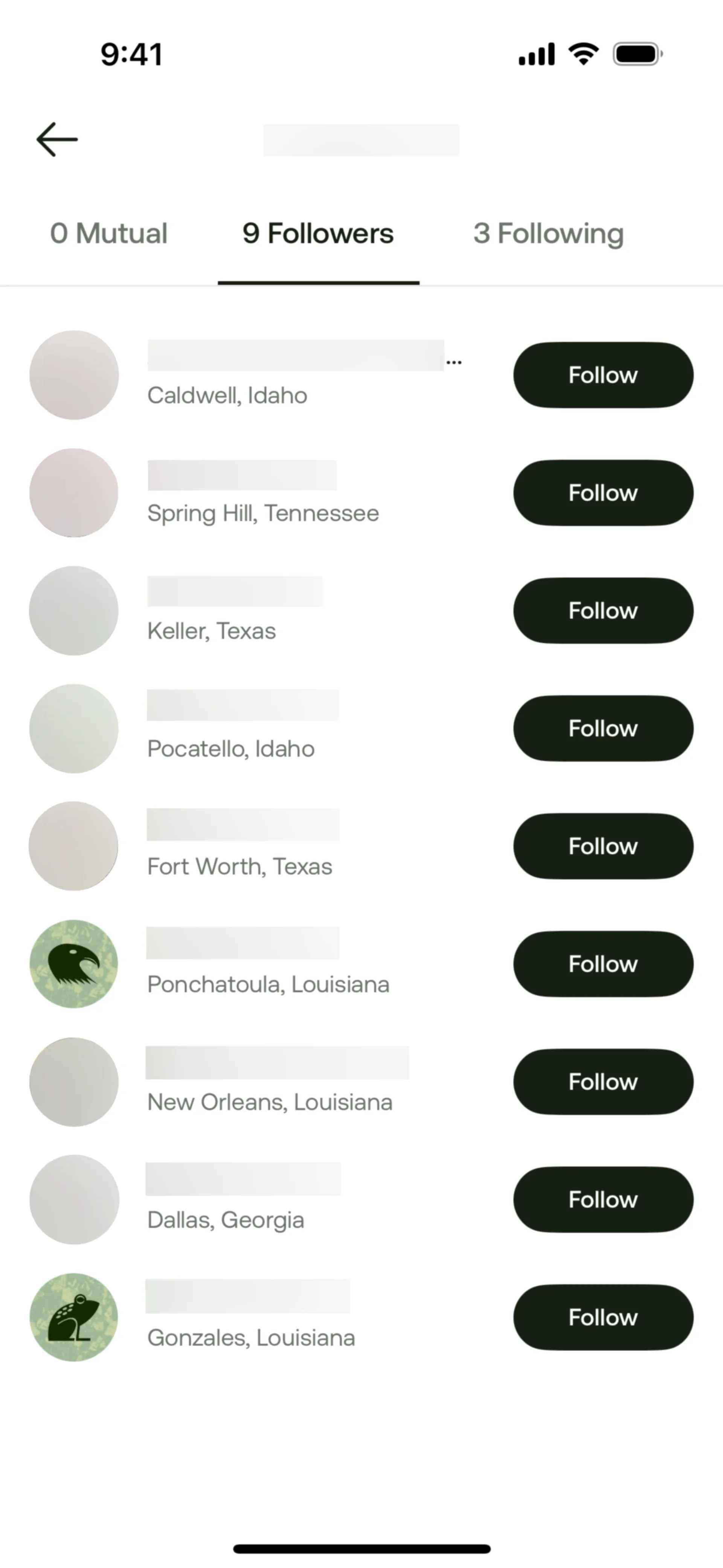Select the Pocatello, Idaho follower's avatar
The image size is (723, 1568).
pos(74,729)
